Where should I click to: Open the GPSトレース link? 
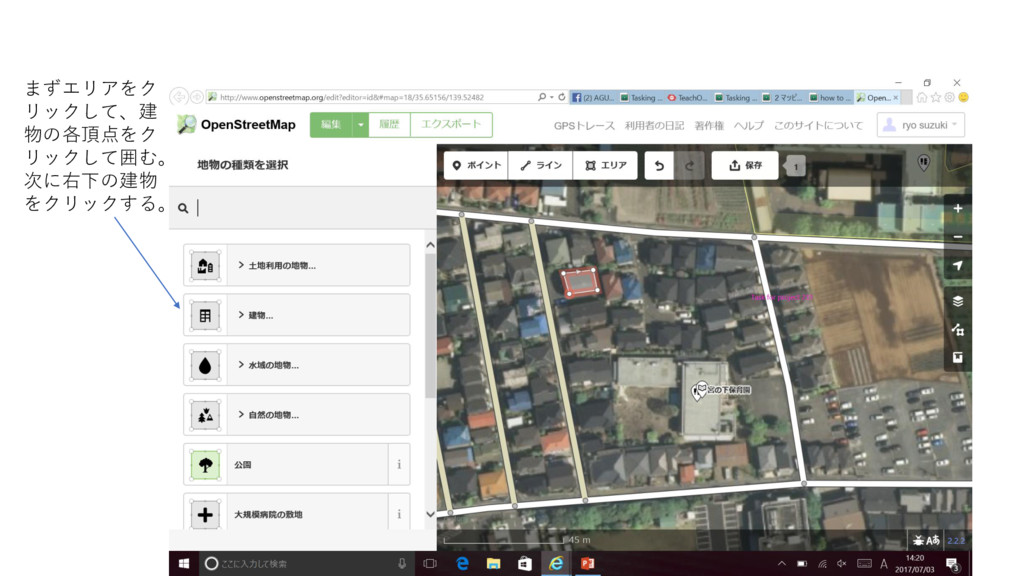pos(584,126)
